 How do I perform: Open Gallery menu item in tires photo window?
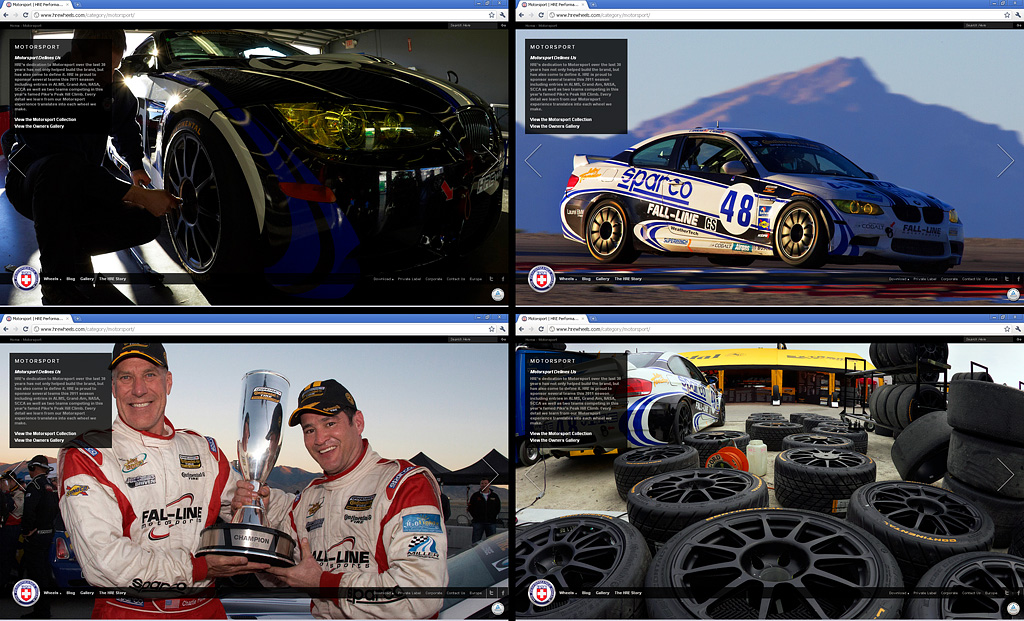pyautogui.click(x=602, y=593)
